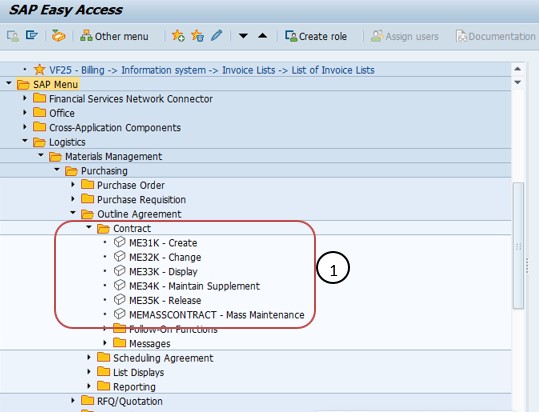Open the VF25 List of Invoice Lists favorite
This screenshot has width=539, height=412.
[x=212, y=70]
